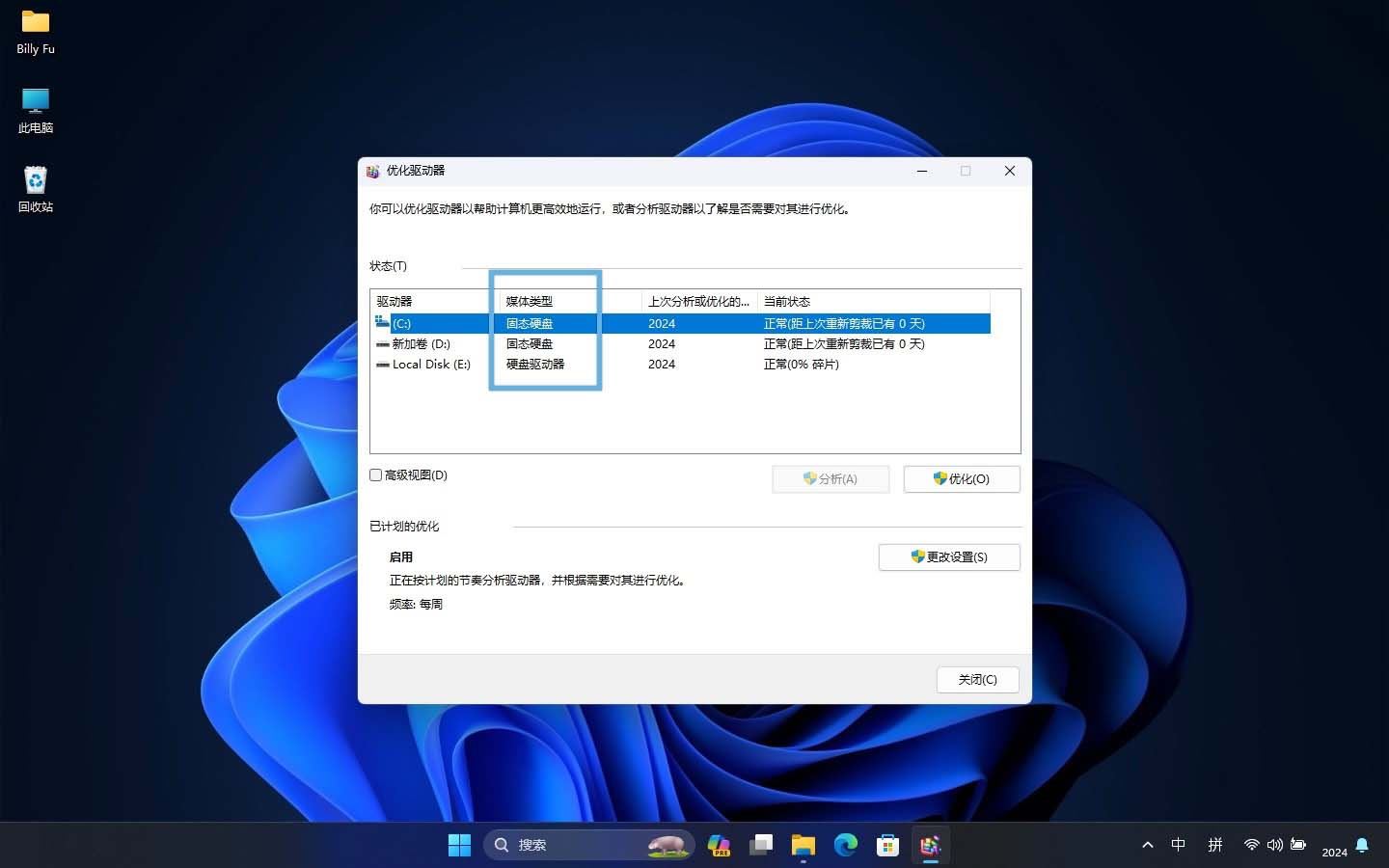This screenshot has width=1389, height=868.
Task: Open the Wi-Fi network tray icon
Action: [x=1251, y=845]
